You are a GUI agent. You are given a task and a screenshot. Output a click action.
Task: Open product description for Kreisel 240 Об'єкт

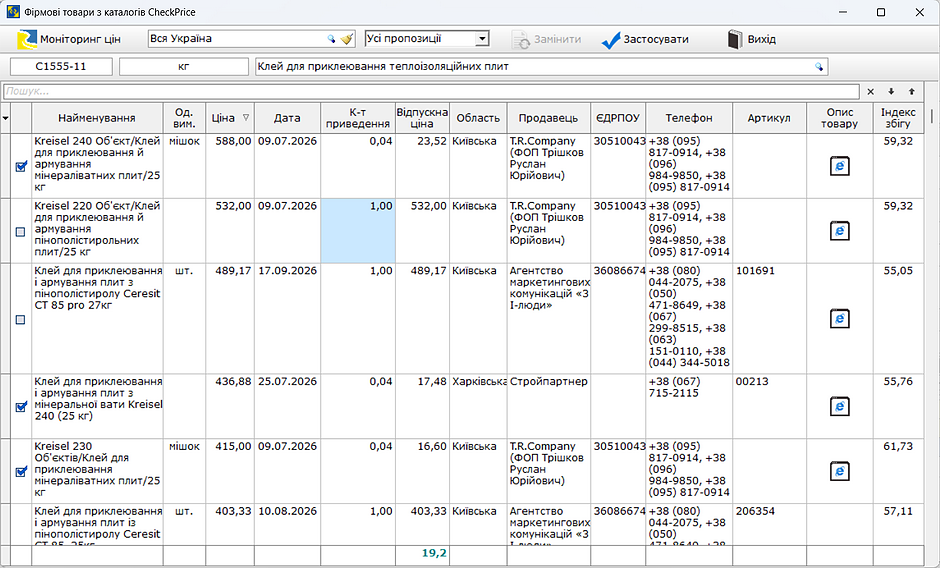tap(839, 166)
